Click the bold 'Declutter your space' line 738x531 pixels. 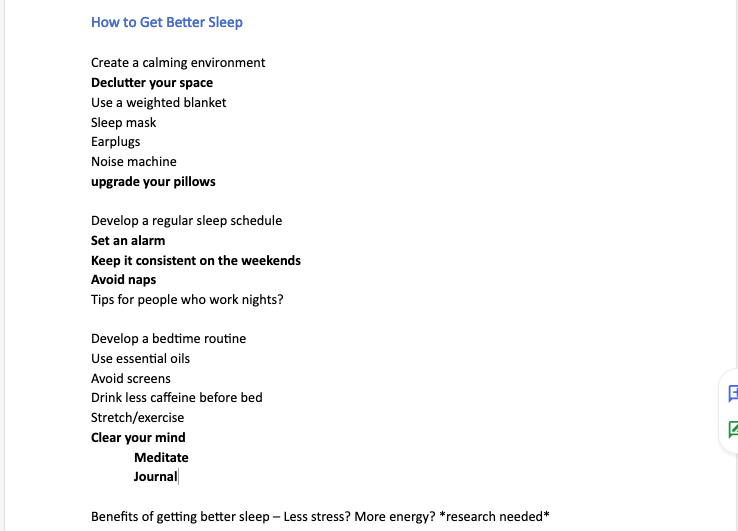[152, 83]
